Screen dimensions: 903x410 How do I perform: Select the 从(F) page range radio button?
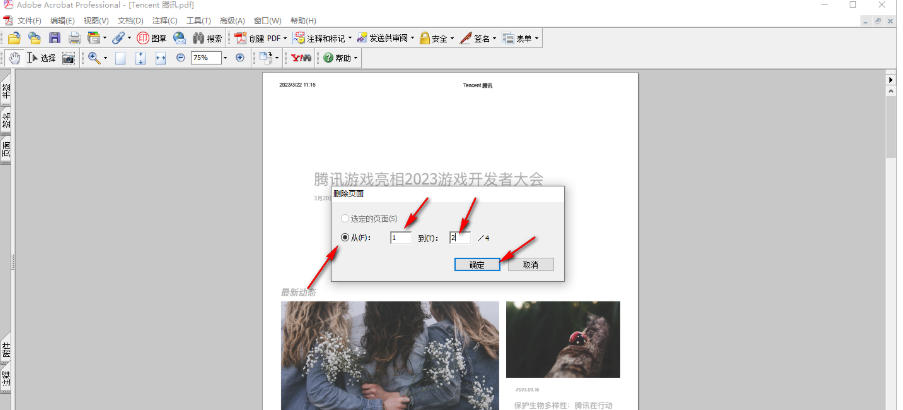pyautogui.click(x=346, y=238)
